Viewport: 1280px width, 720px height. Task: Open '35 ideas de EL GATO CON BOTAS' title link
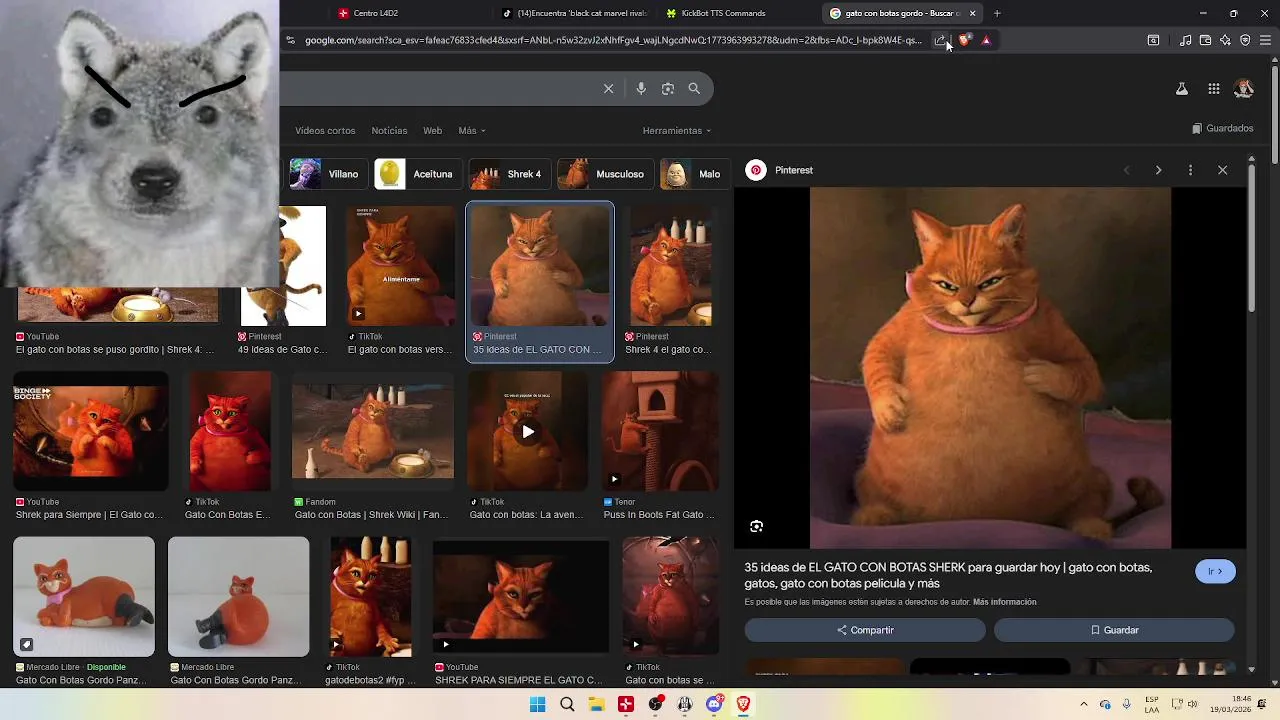pyautogui.click(x=948, y=575)
